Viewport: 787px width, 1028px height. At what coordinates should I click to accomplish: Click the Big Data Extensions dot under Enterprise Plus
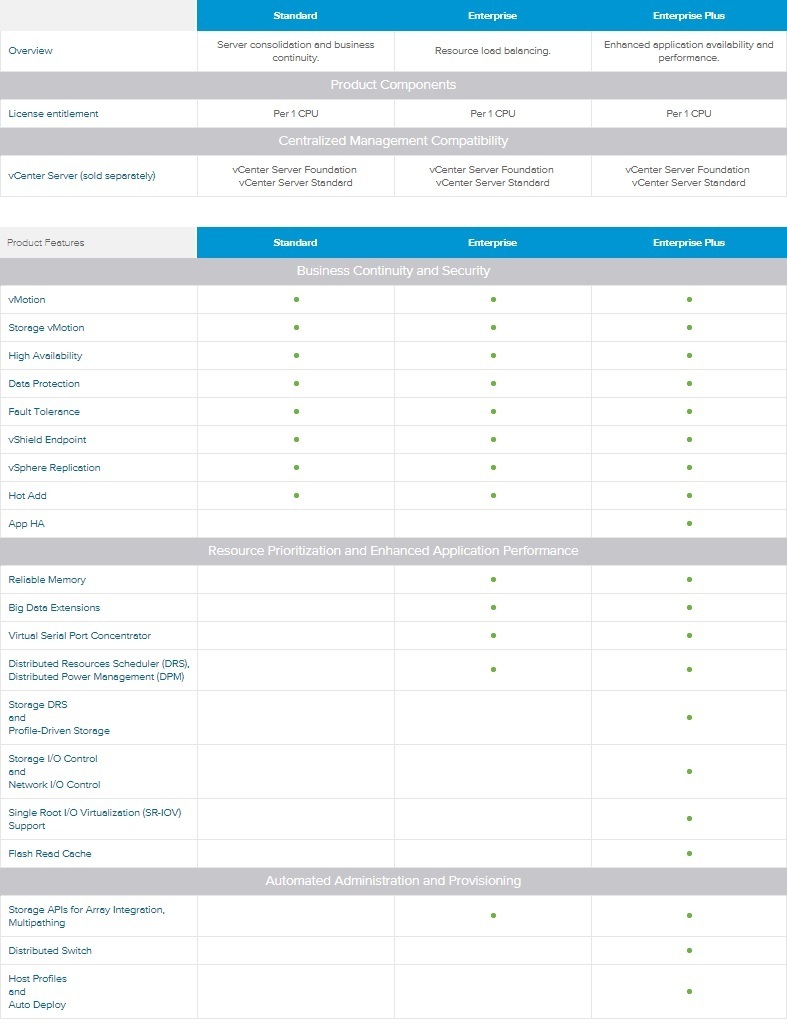tap(689, 608)
